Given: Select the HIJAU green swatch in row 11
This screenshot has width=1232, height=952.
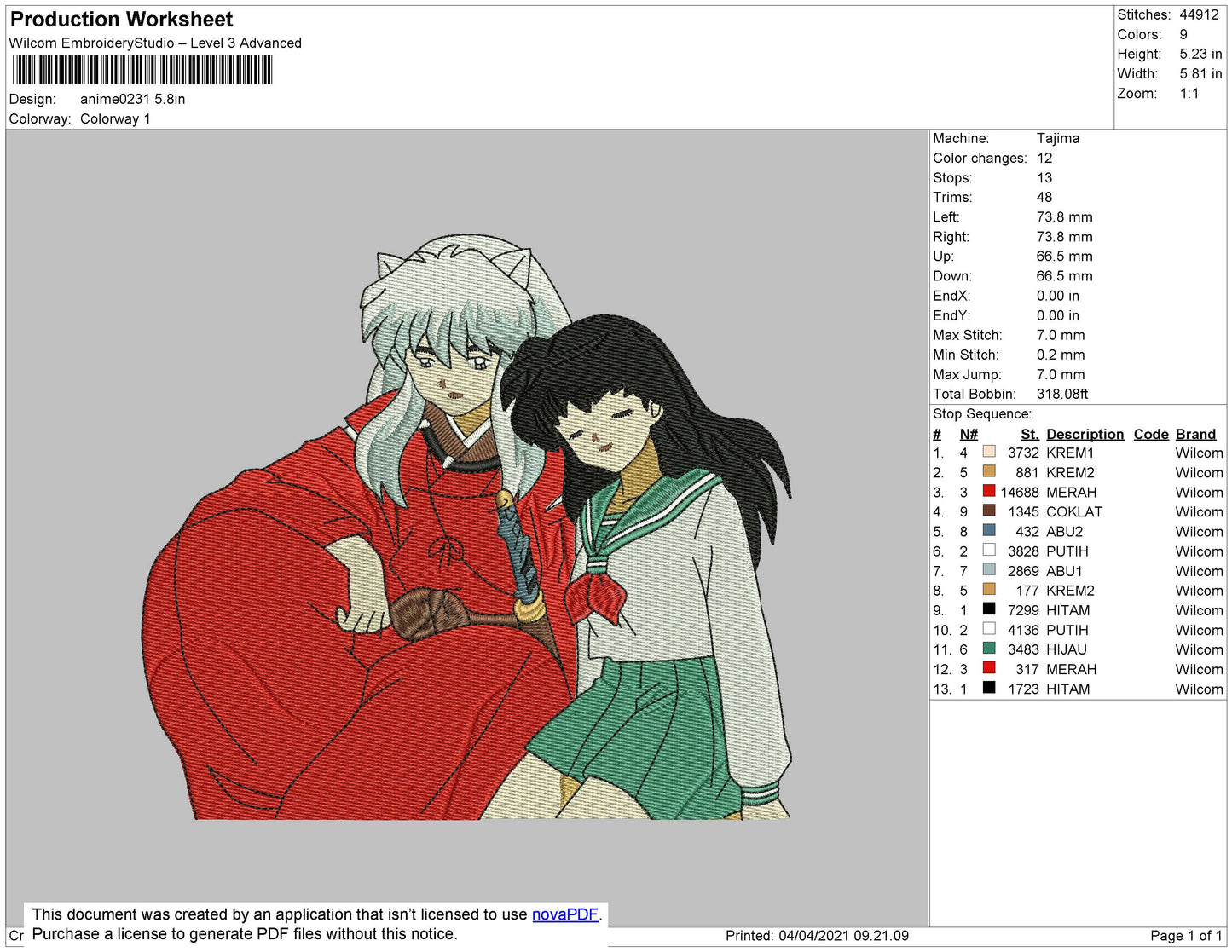Looking at the screenshot, I should click(x=989, y=649).
